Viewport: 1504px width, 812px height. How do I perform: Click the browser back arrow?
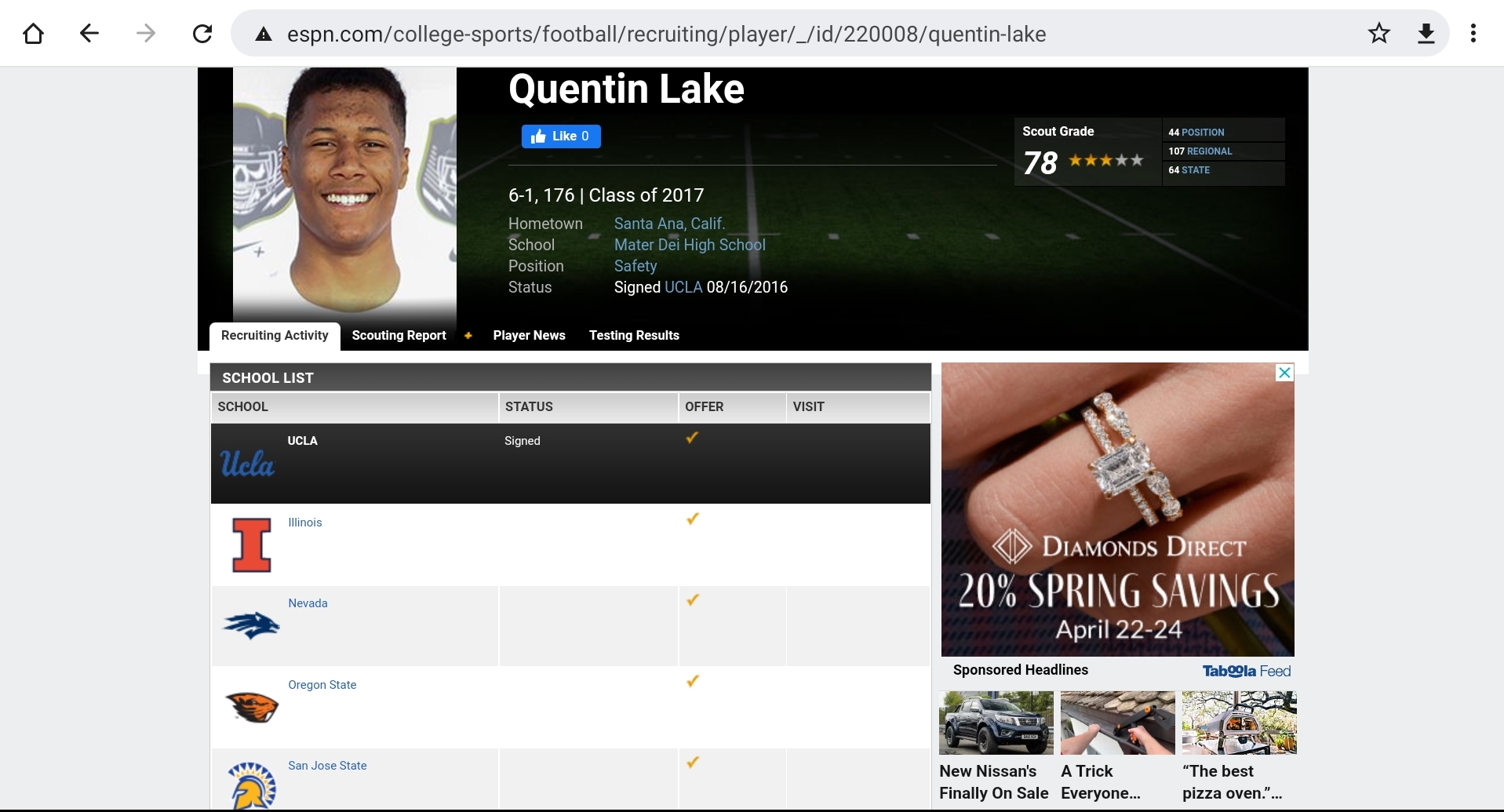(89, 34)
